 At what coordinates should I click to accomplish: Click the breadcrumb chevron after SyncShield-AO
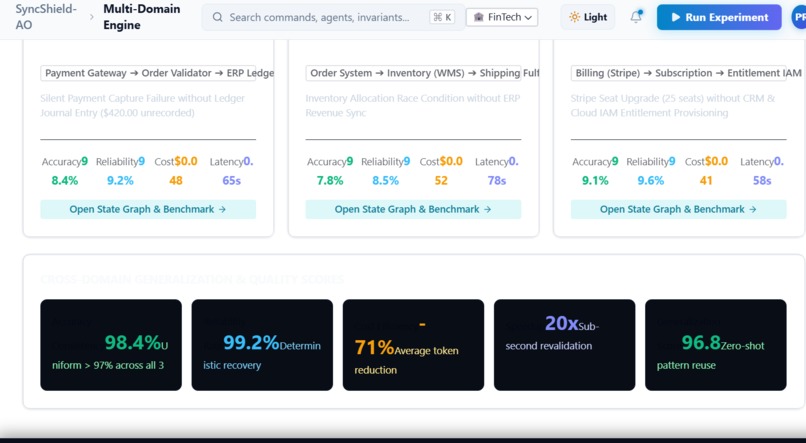coord(91,17)
